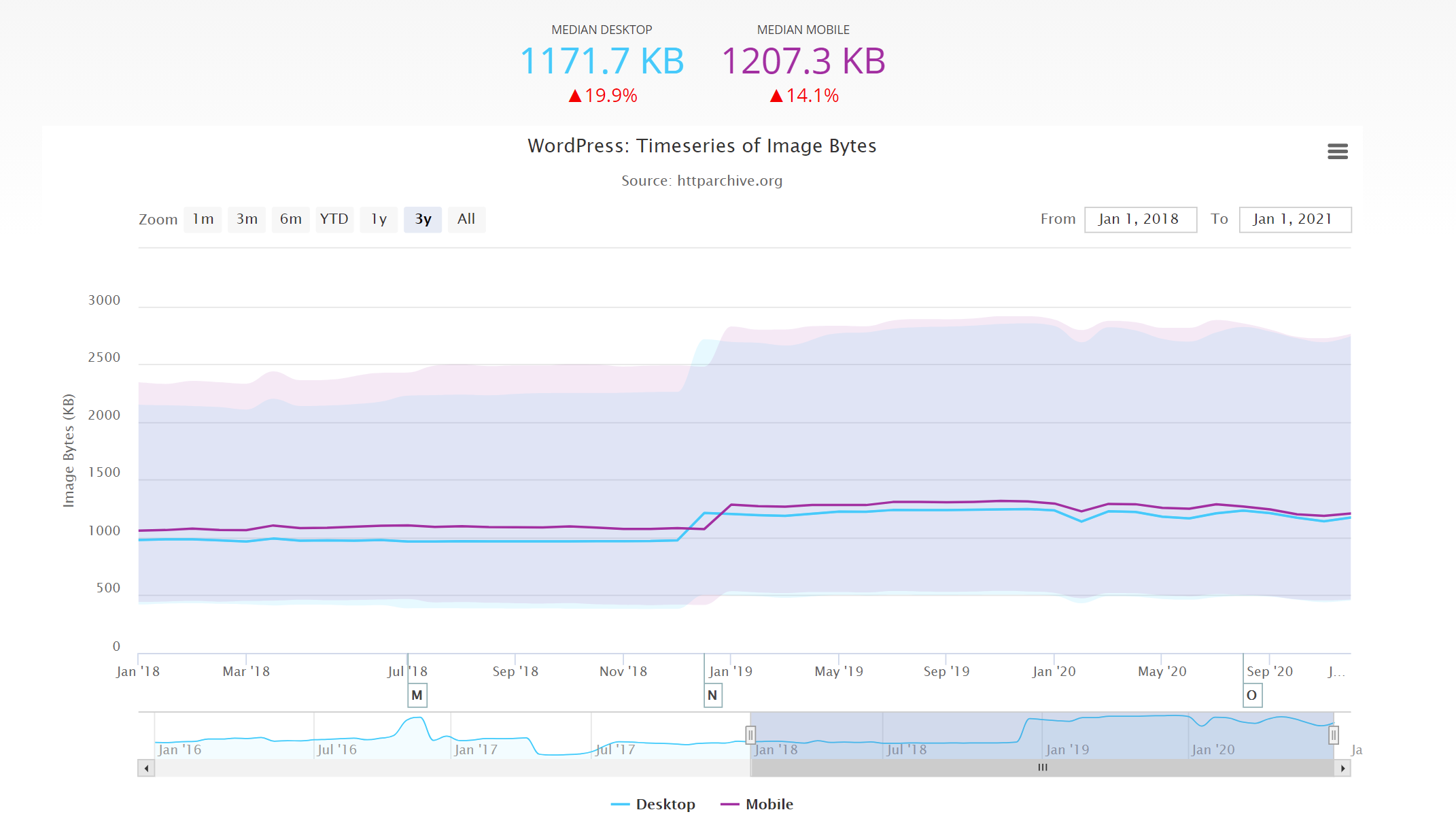Click the N flag marker
1456x827 pixels.
[x=712, y=695]
